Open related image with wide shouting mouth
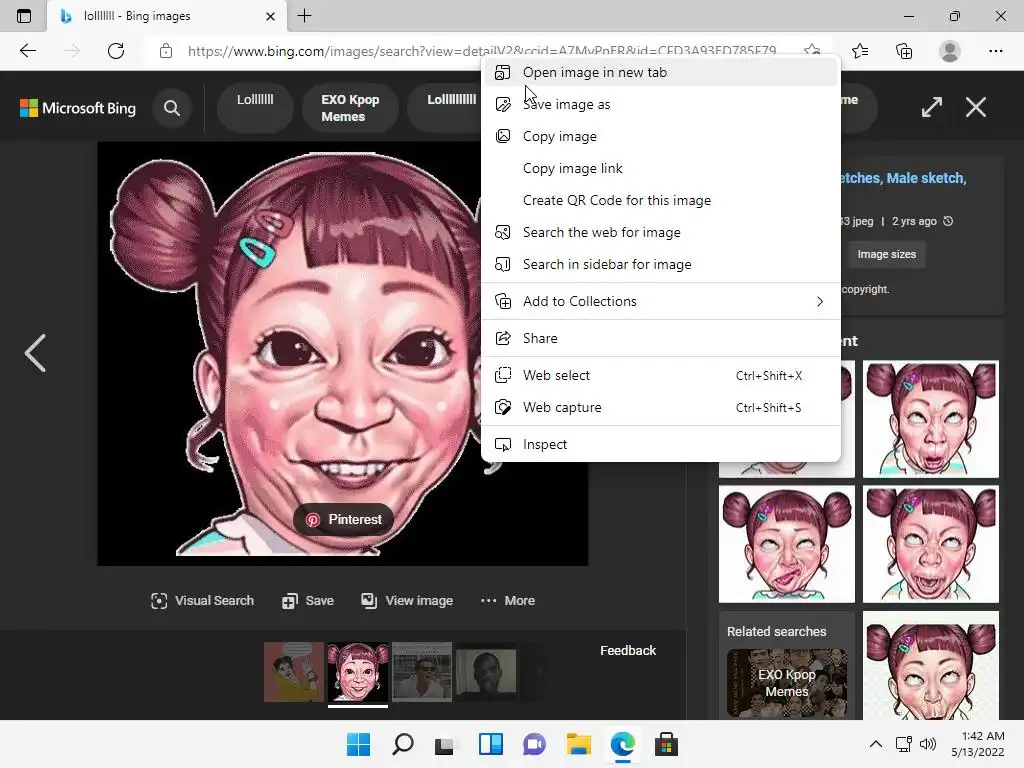 pyautogui.click(x=931, y=544)
